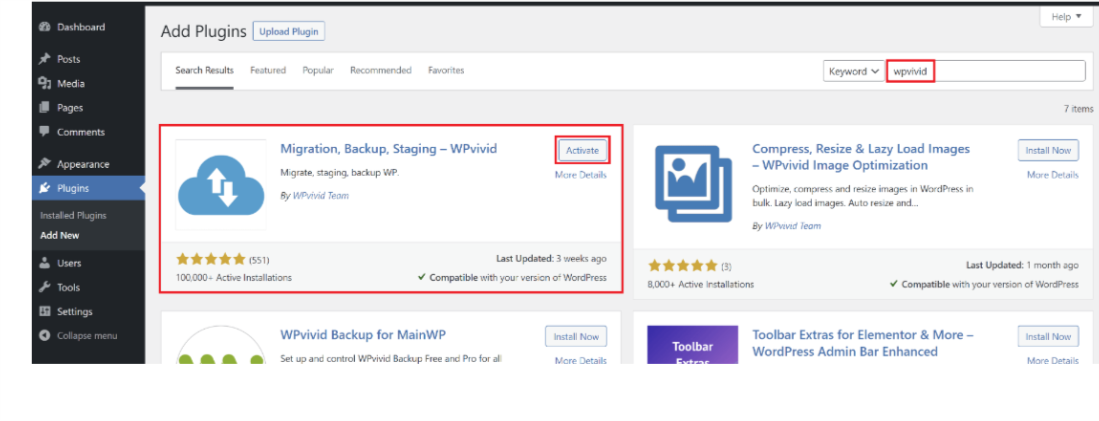Click the Collapse menu arrow icon
This screenshot has width=1099, height=421.
(x=45, y=336)
